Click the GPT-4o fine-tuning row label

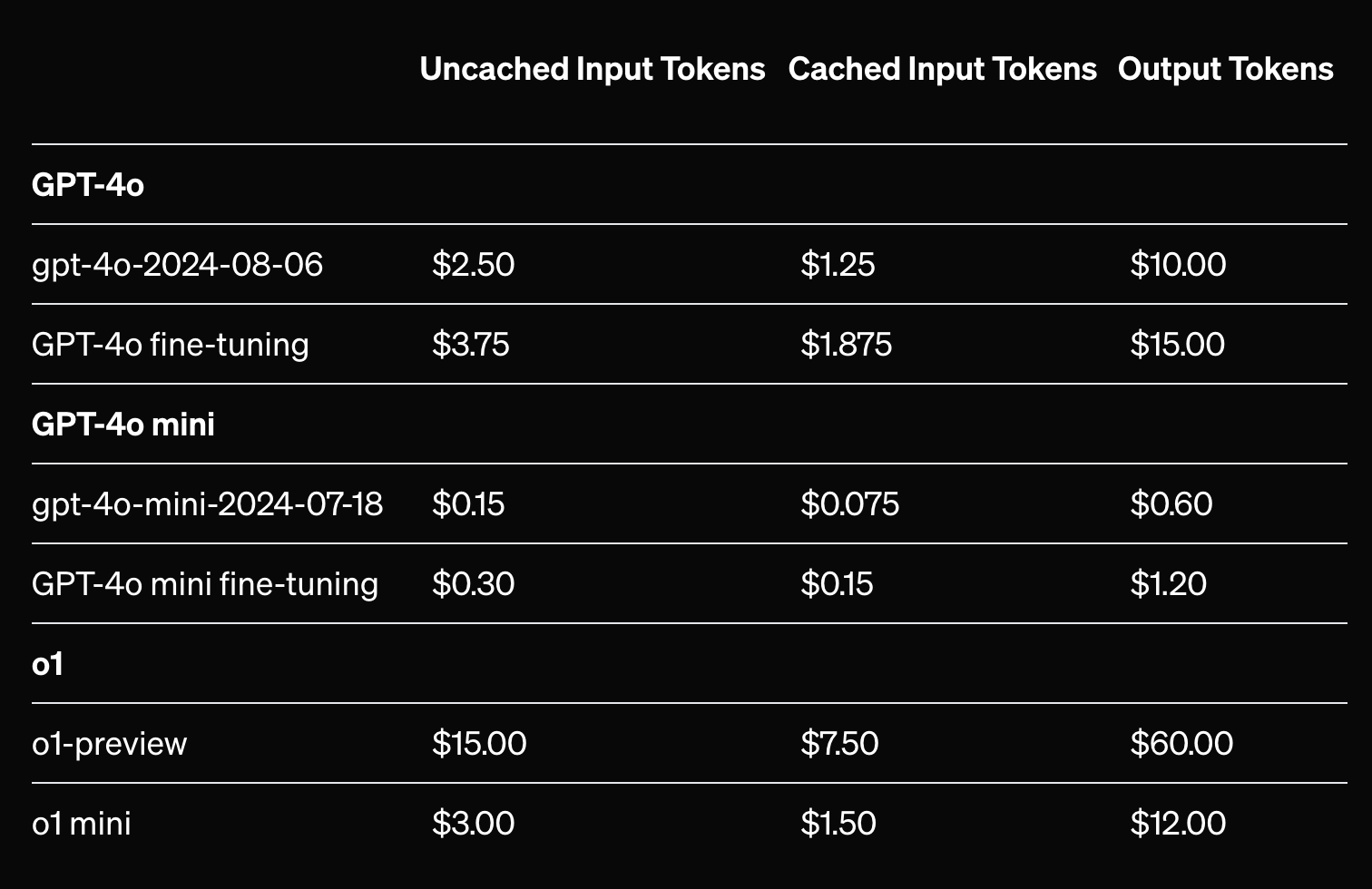tap(171, 345)
